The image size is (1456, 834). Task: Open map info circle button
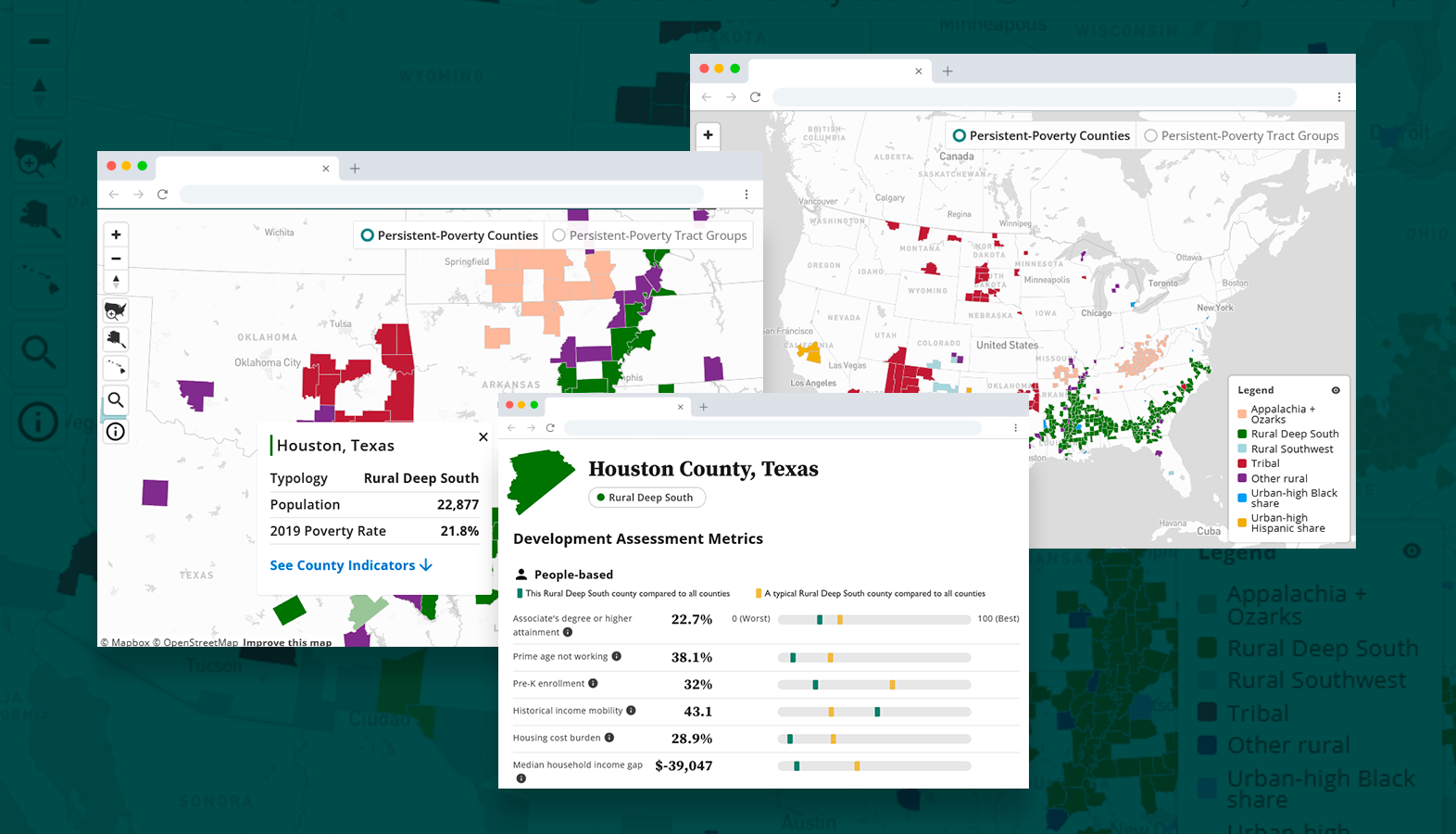(116, 432)
